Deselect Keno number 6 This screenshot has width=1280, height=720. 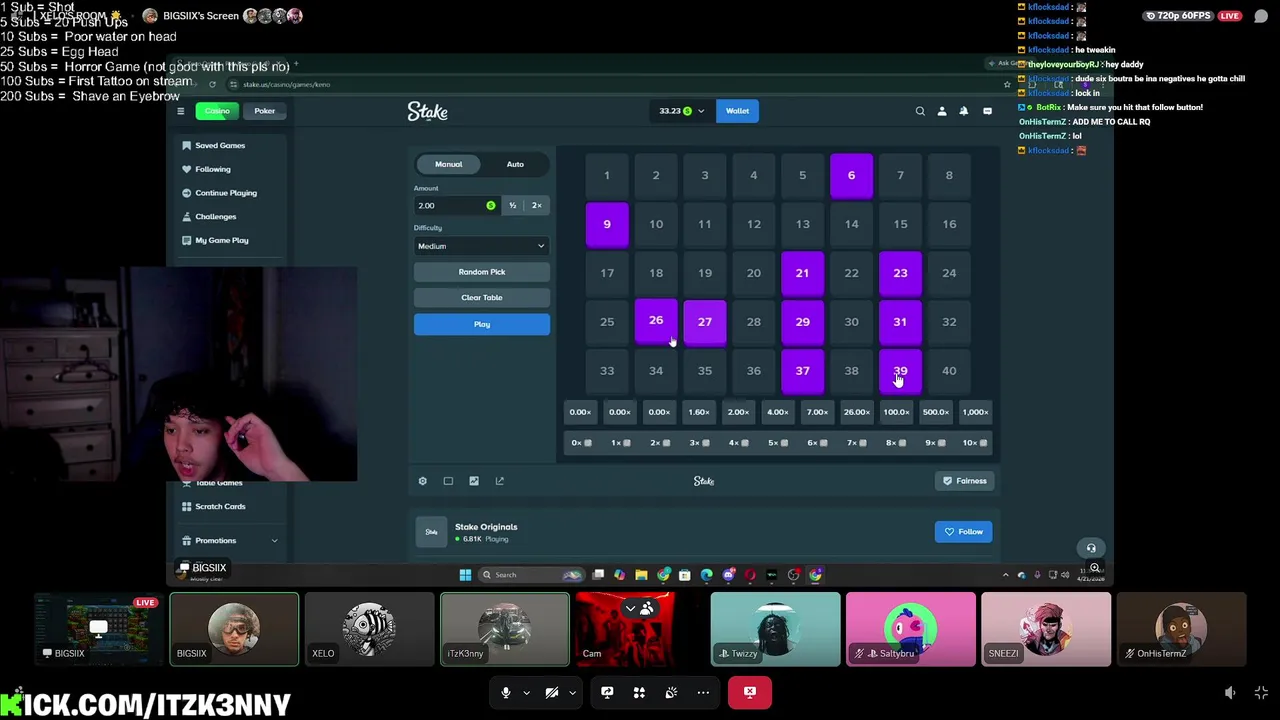click(x=851, y=176)
